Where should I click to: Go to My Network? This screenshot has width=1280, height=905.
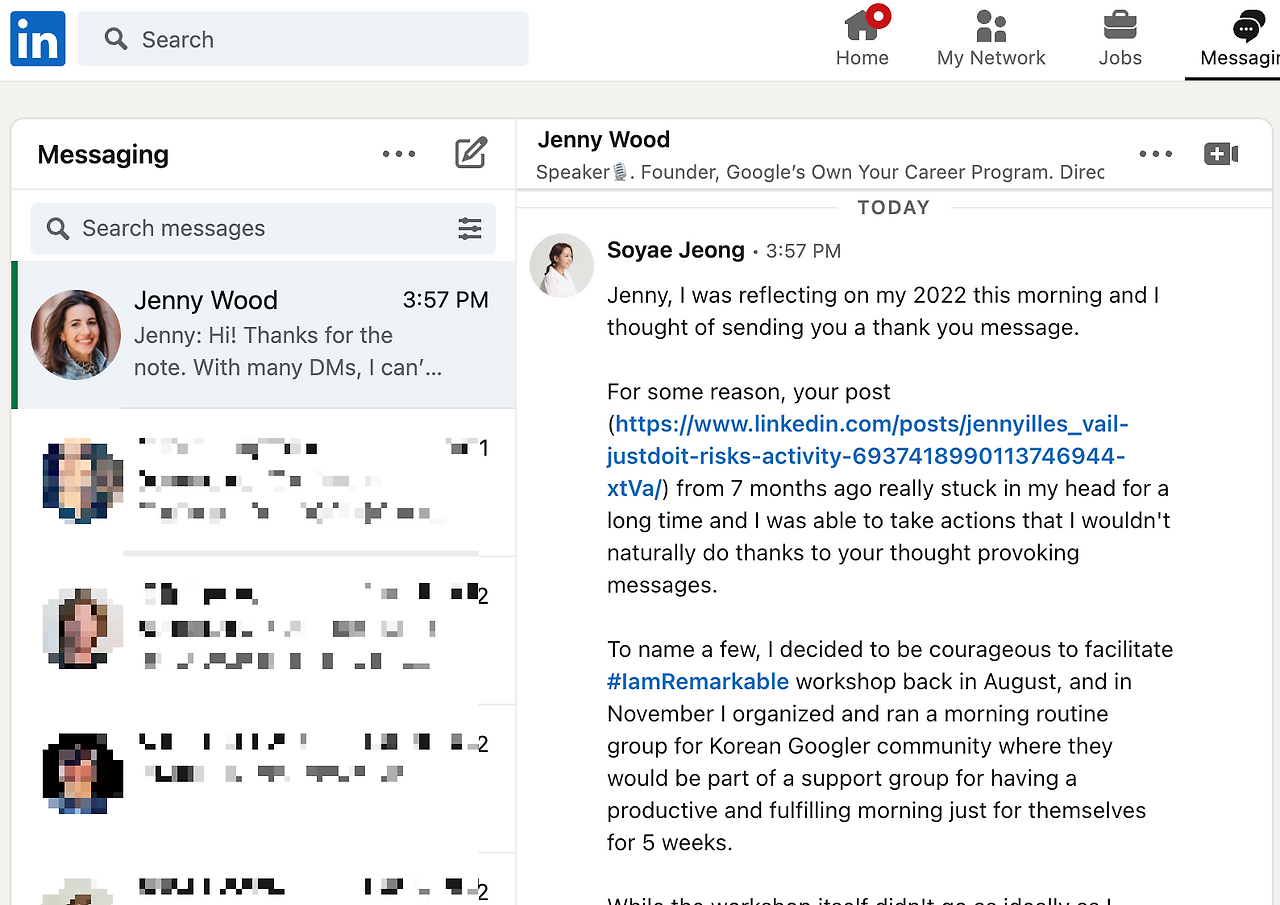coord(991,39)
